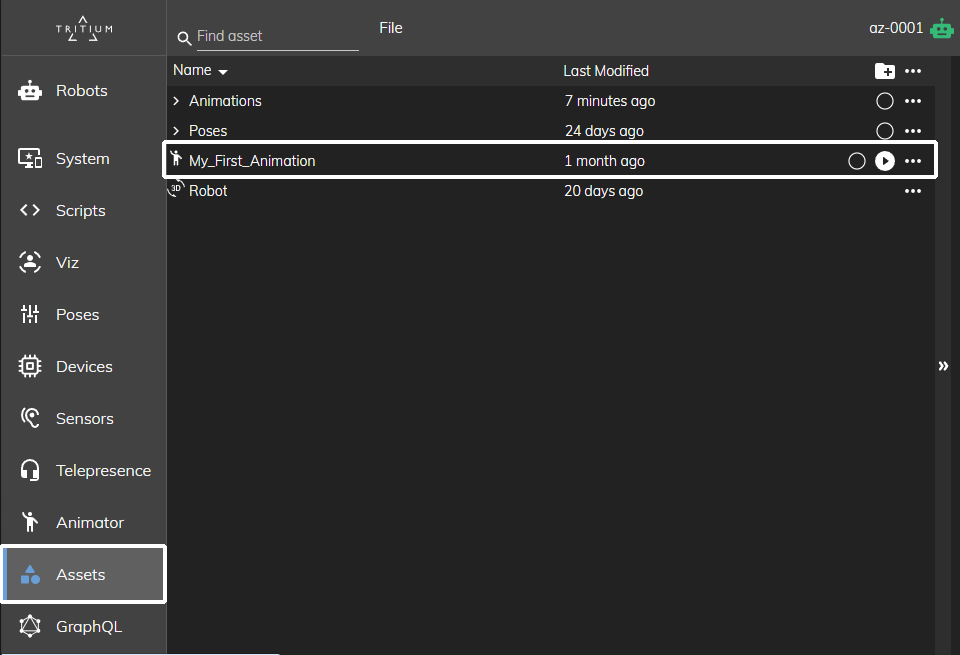
Task: Open Sensors ear icon
Action: (30, 419)
